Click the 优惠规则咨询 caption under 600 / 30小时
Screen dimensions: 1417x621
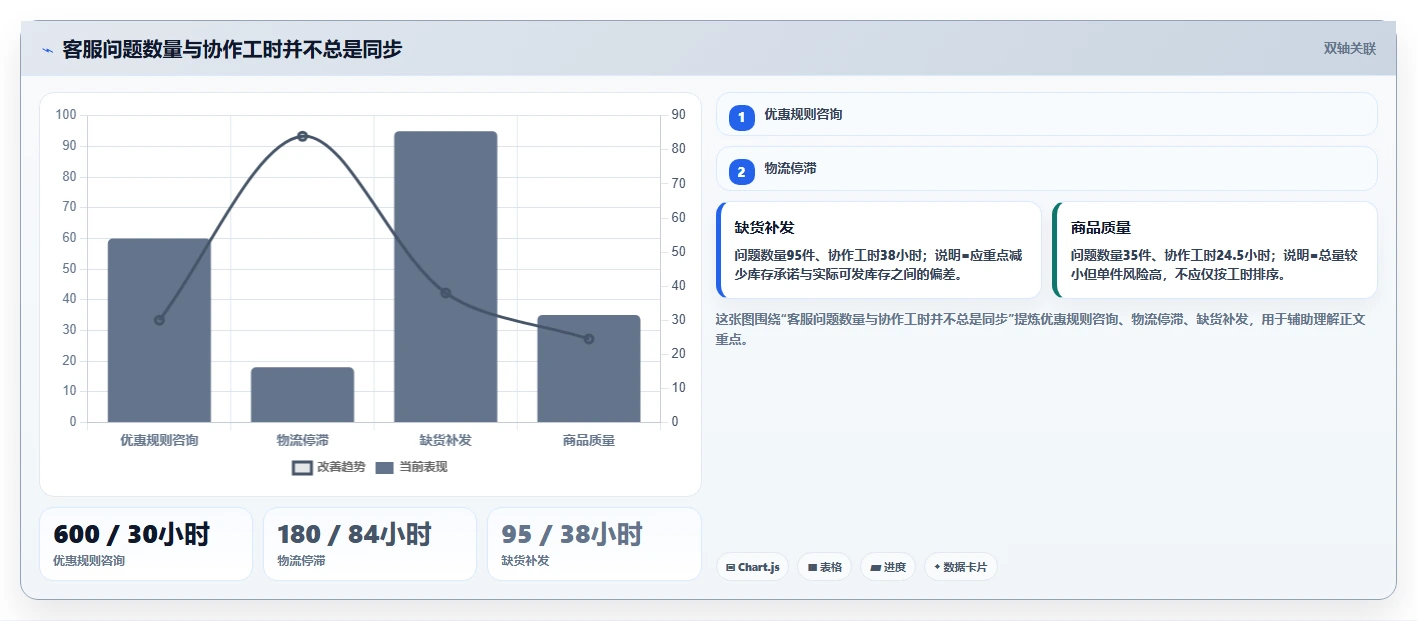coord(89,561)
